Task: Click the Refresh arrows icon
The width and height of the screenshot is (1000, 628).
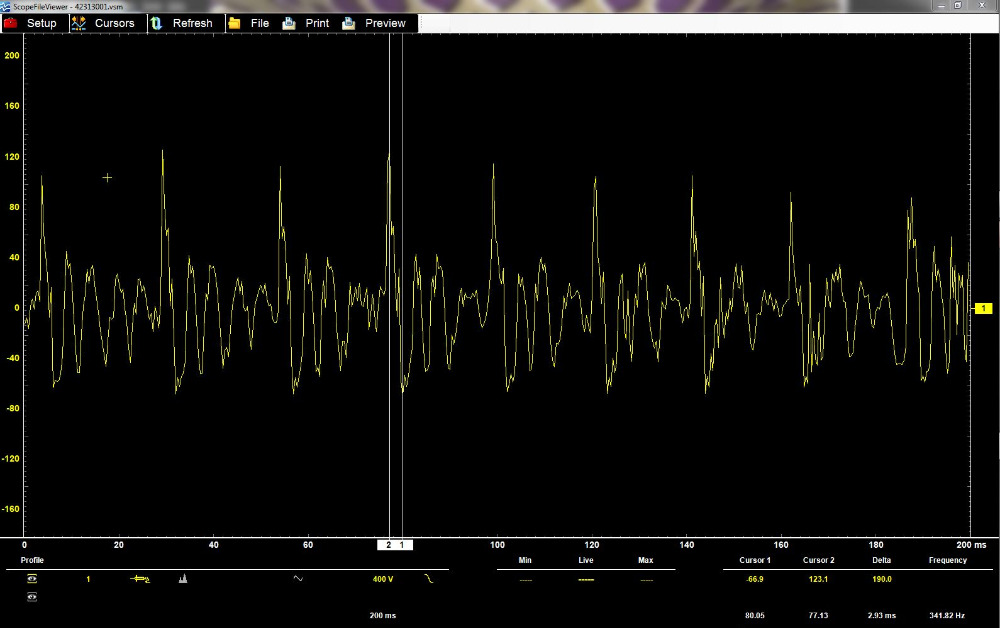Action: tap(156, 23)
